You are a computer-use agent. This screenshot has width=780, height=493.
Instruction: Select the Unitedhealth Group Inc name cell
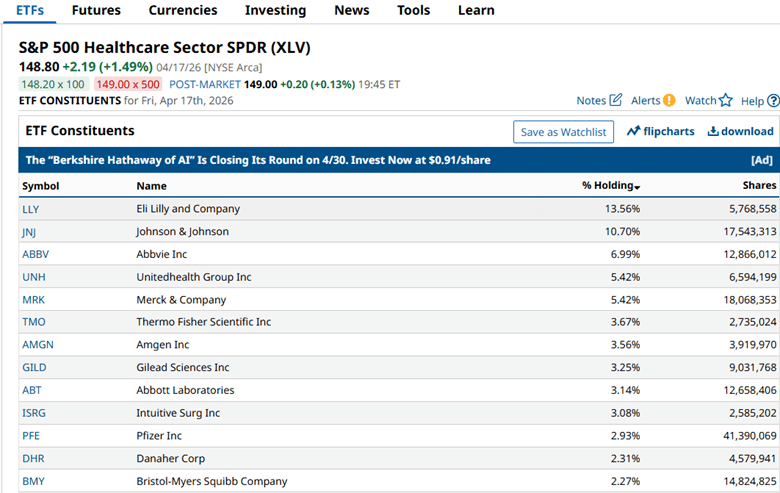pyautogui.click(x=194, y=277)
